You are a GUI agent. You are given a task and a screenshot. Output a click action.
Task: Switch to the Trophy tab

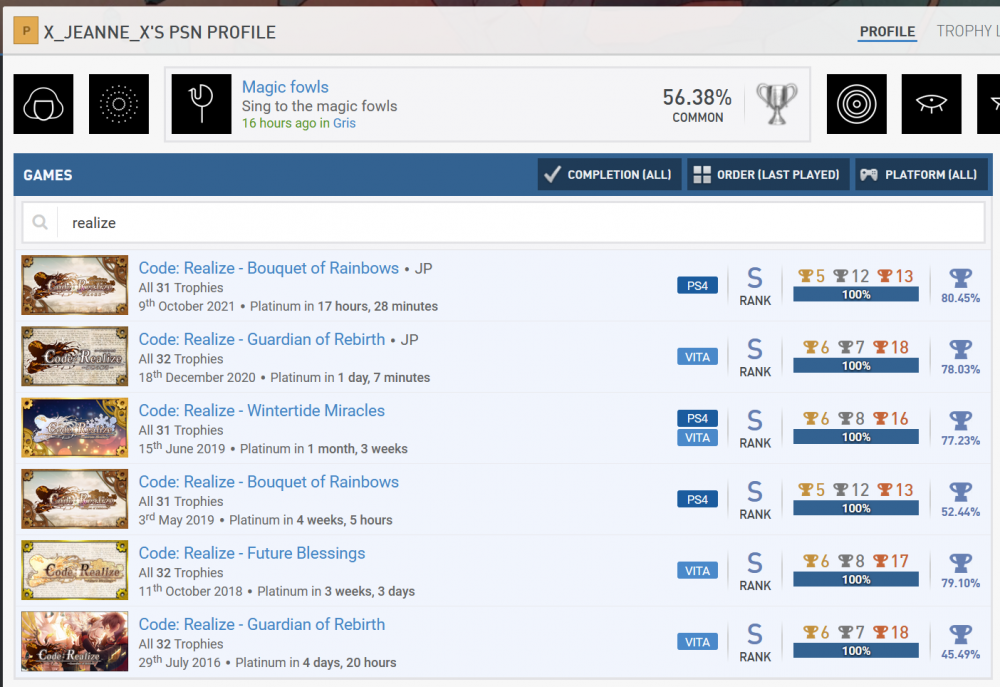966,32
